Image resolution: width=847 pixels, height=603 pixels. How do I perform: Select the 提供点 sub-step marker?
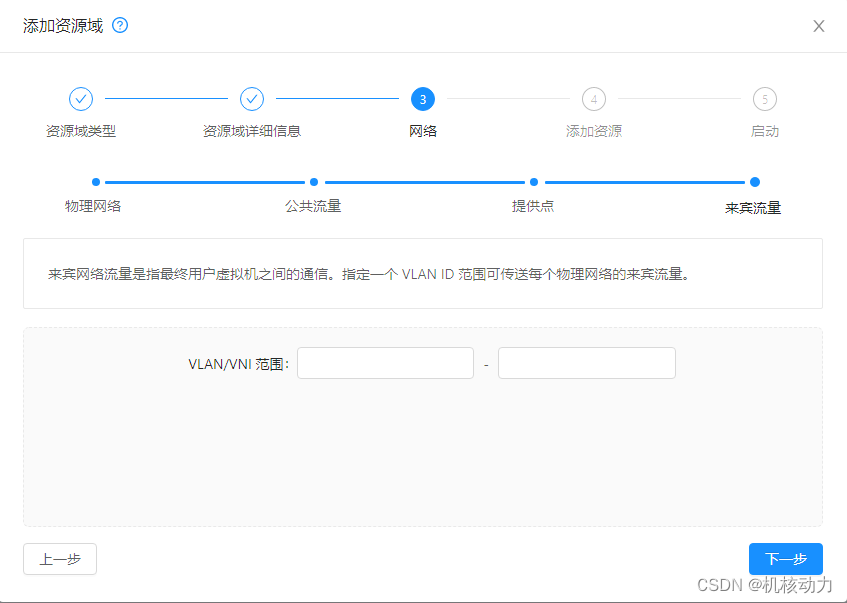pos(533,182)
